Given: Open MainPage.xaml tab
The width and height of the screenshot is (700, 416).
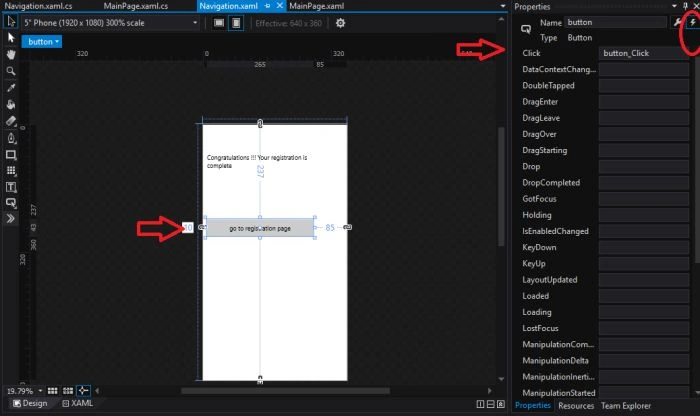Looking at the screenshot, I should coord(317,6).
